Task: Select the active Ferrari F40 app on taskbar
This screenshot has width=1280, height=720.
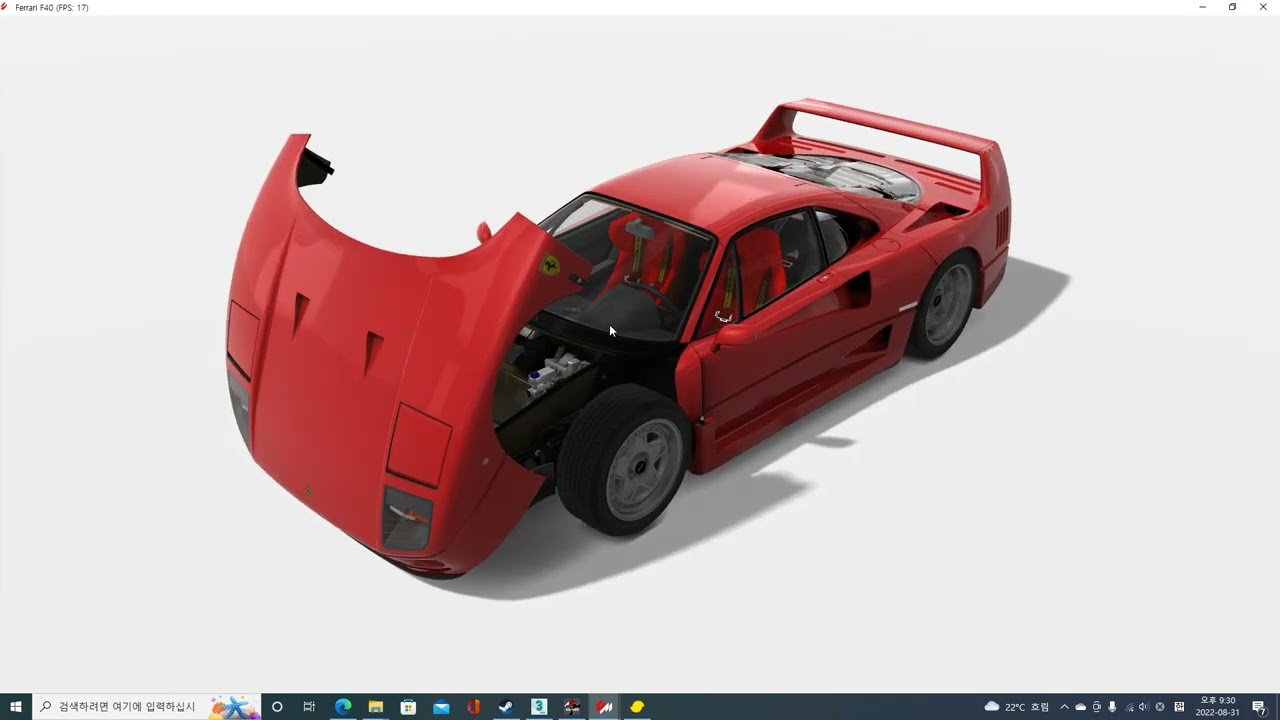Action: (x=604, y=707)
